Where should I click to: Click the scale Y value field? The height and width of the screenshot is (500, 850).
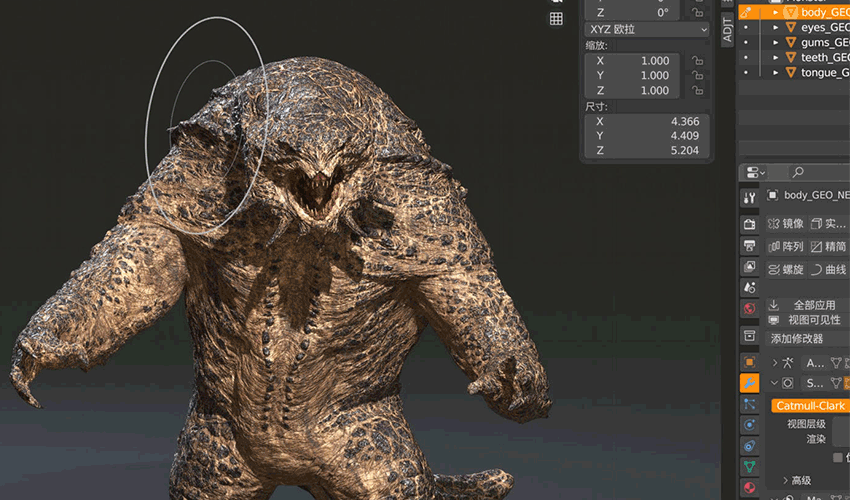click(632, 75)
